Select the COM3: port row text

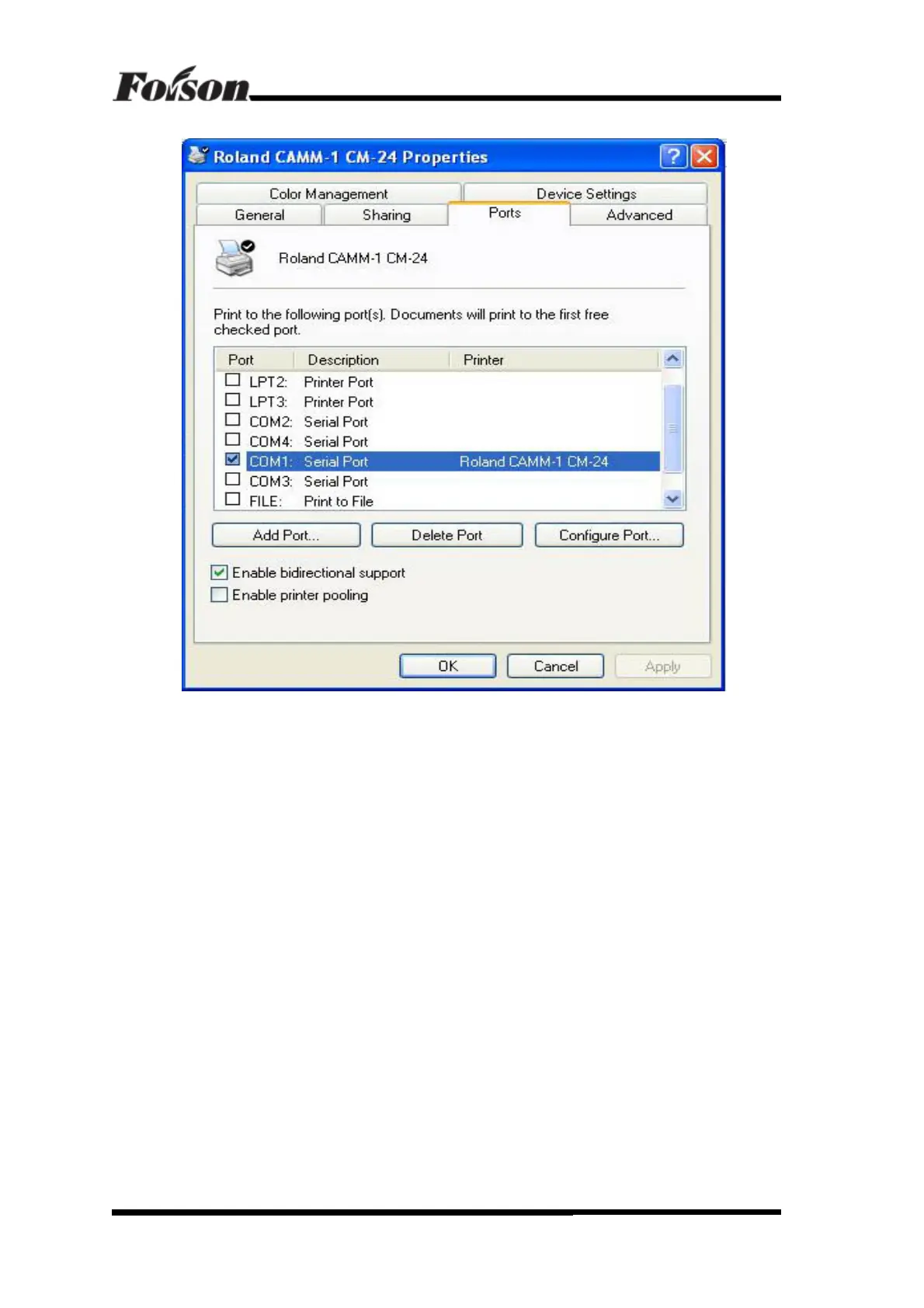(270, 482)
